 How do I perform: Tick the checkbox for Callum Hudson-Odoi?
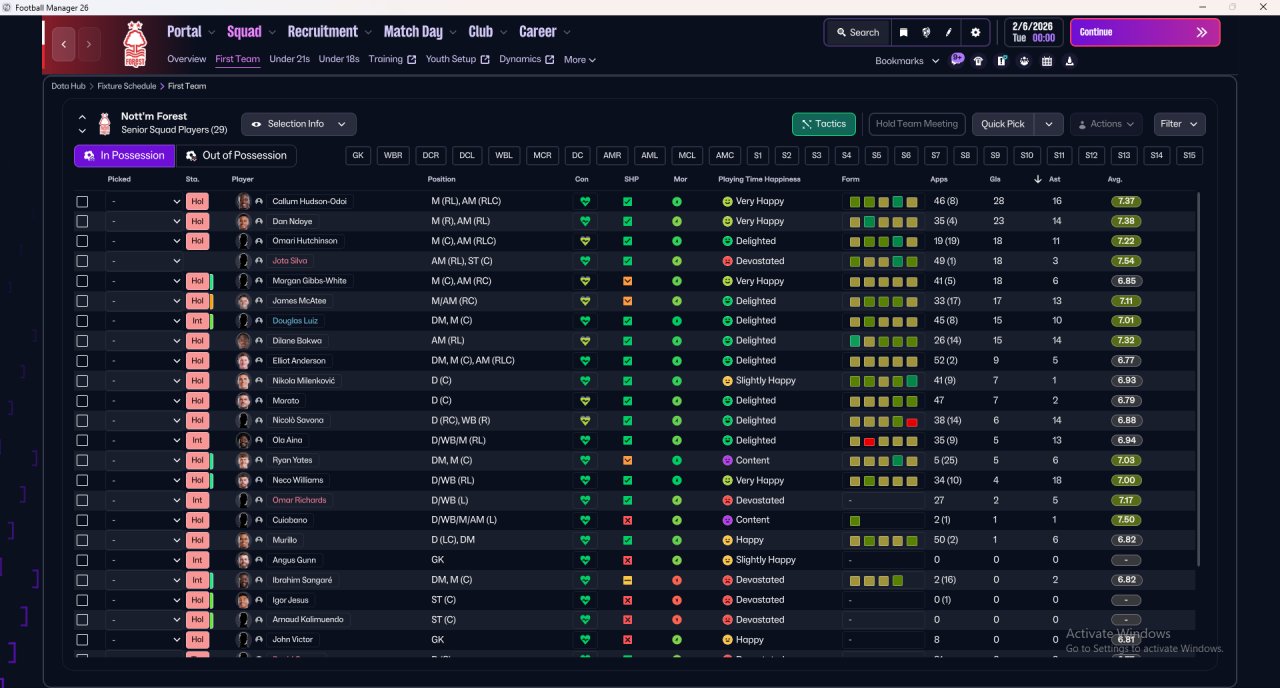point(82,201)
